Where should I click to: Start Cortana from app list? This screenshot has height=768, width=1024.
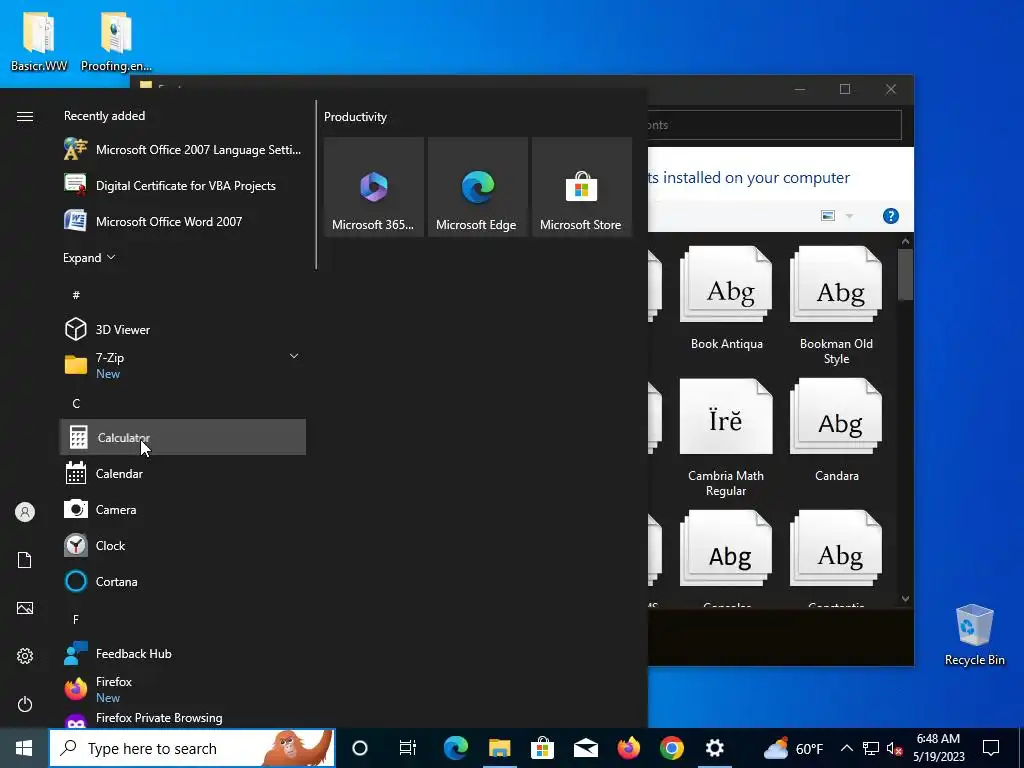tap(183, 581)
